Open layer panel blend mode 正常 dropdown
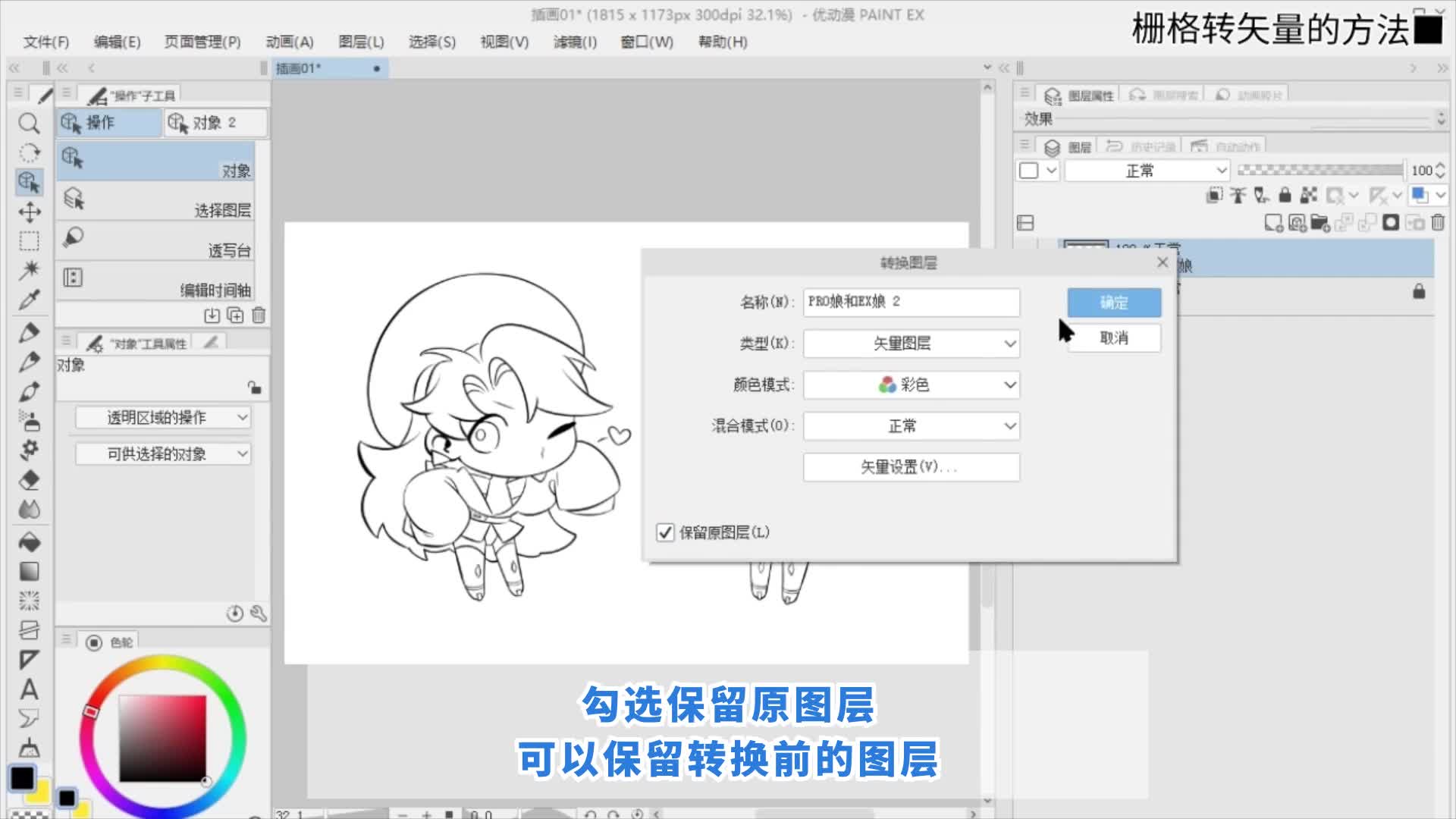 point(1147,171)
